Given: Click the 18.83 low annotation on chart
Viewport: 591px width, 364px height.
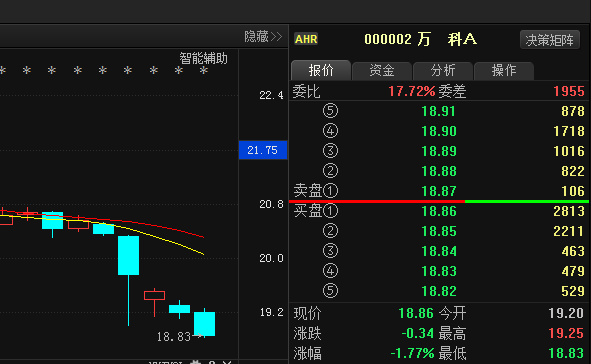Looking at the screenshot, I should coord(173,336).
